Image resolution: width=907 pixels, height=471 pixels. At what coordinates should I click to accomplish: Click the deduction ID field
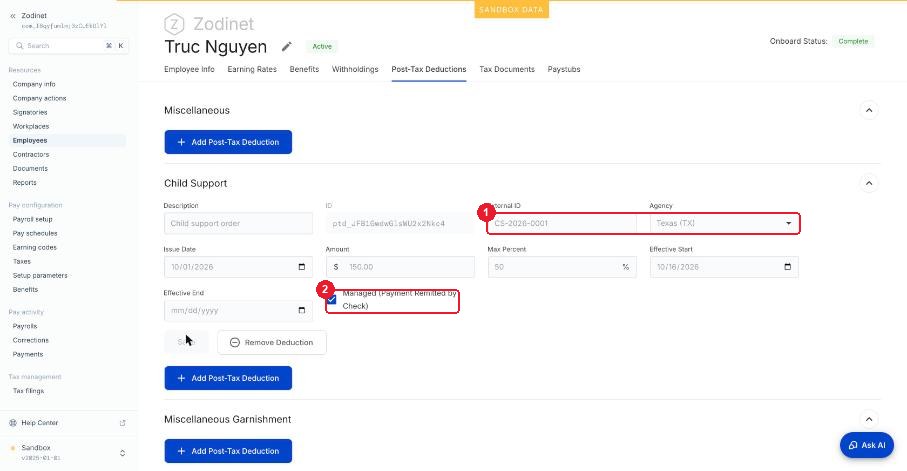pyautogui.click(x=400, y=223)
